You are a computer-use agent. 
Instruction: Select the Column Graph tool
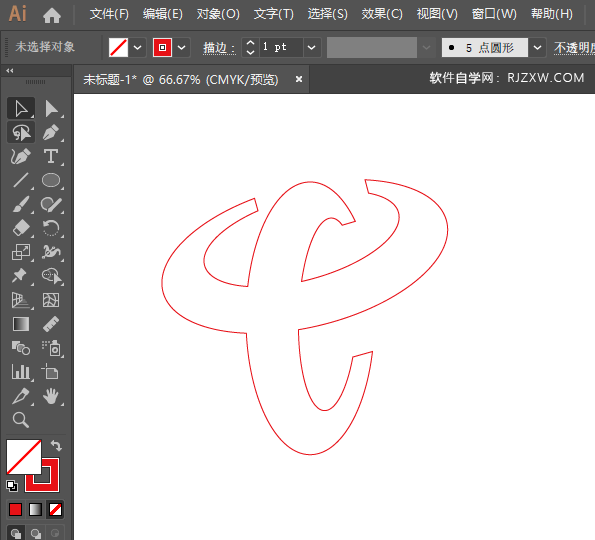click(21, 372)
